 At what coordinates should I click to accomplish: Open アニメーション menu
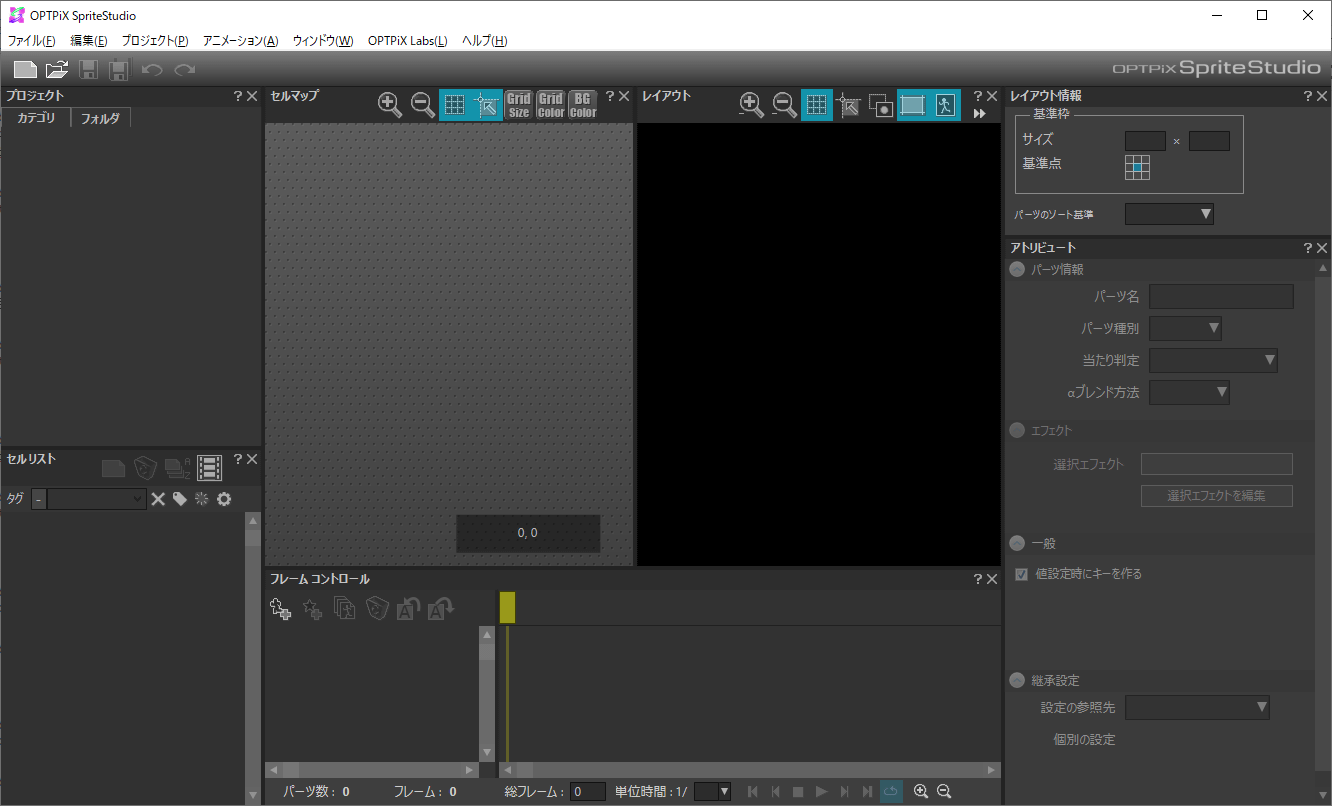click(x=240, y=41)
